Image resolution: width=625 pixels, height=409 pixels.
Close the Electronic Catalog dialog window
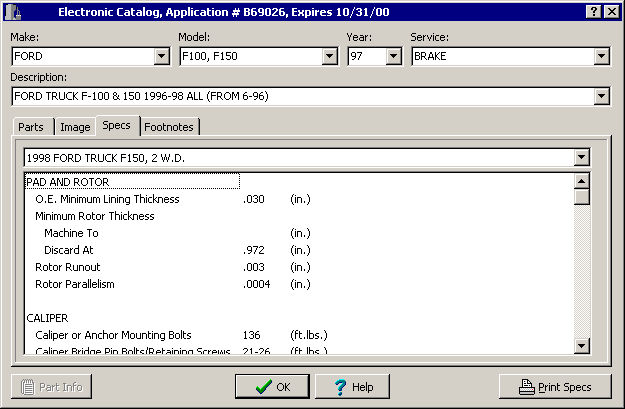click(x=610, y=11)
